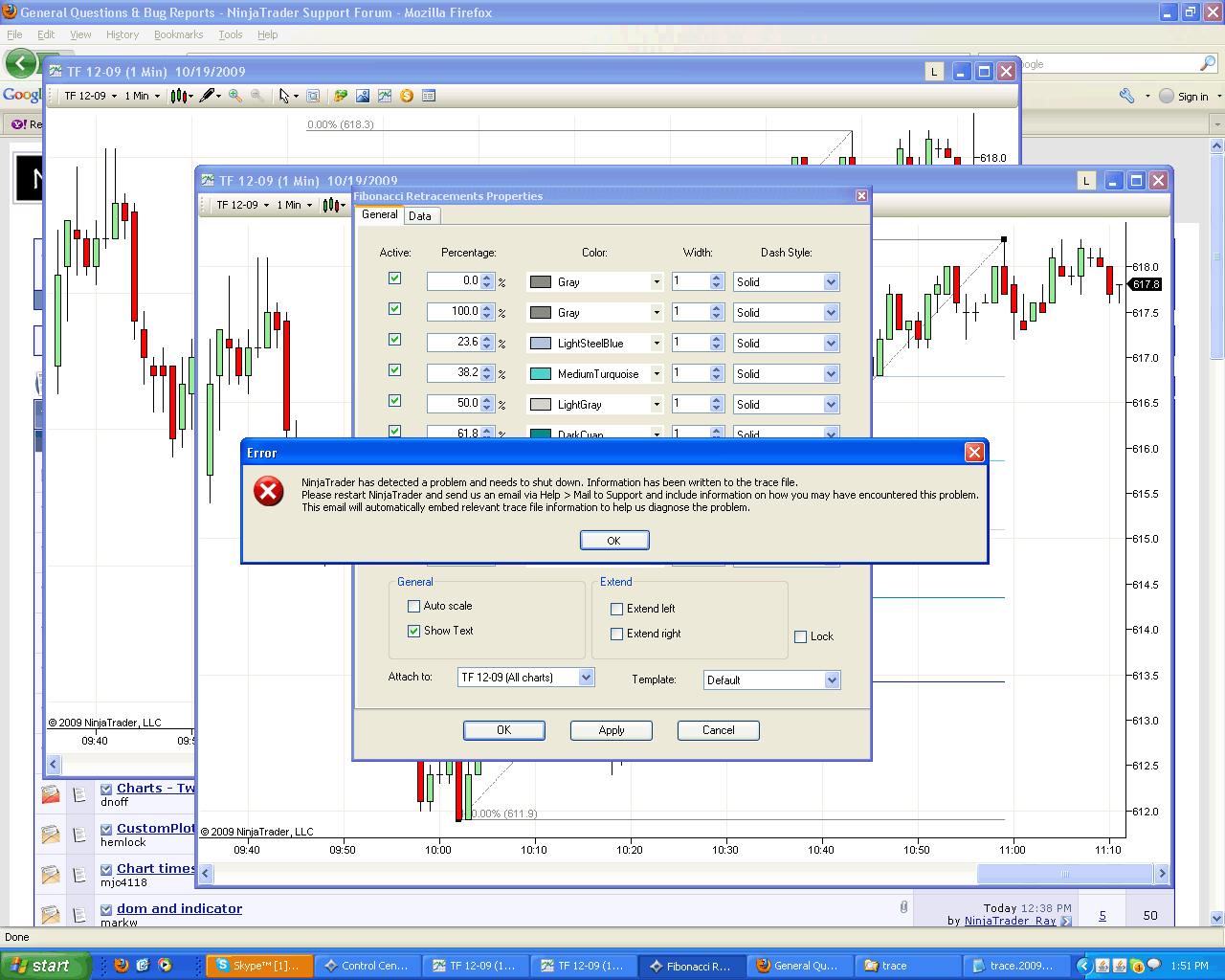Screen dimensions: 1225x980
Task: Click the search magnifier in Firefox search box
Action: click(1208, 64)
